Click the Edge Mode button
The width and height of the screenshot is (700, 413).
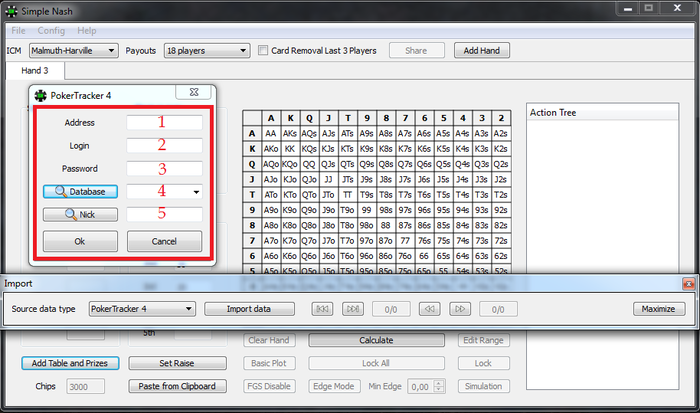click(x=334, y=386)
